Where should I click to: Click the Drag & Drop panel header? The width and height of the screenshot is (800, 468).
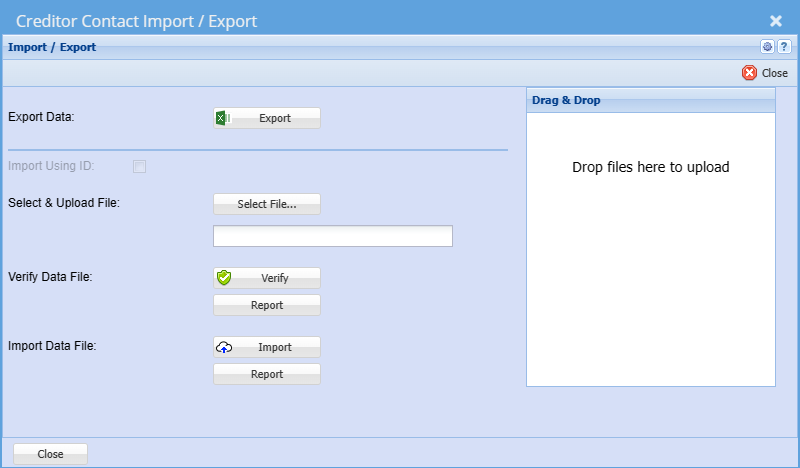(x=651, y=100)
